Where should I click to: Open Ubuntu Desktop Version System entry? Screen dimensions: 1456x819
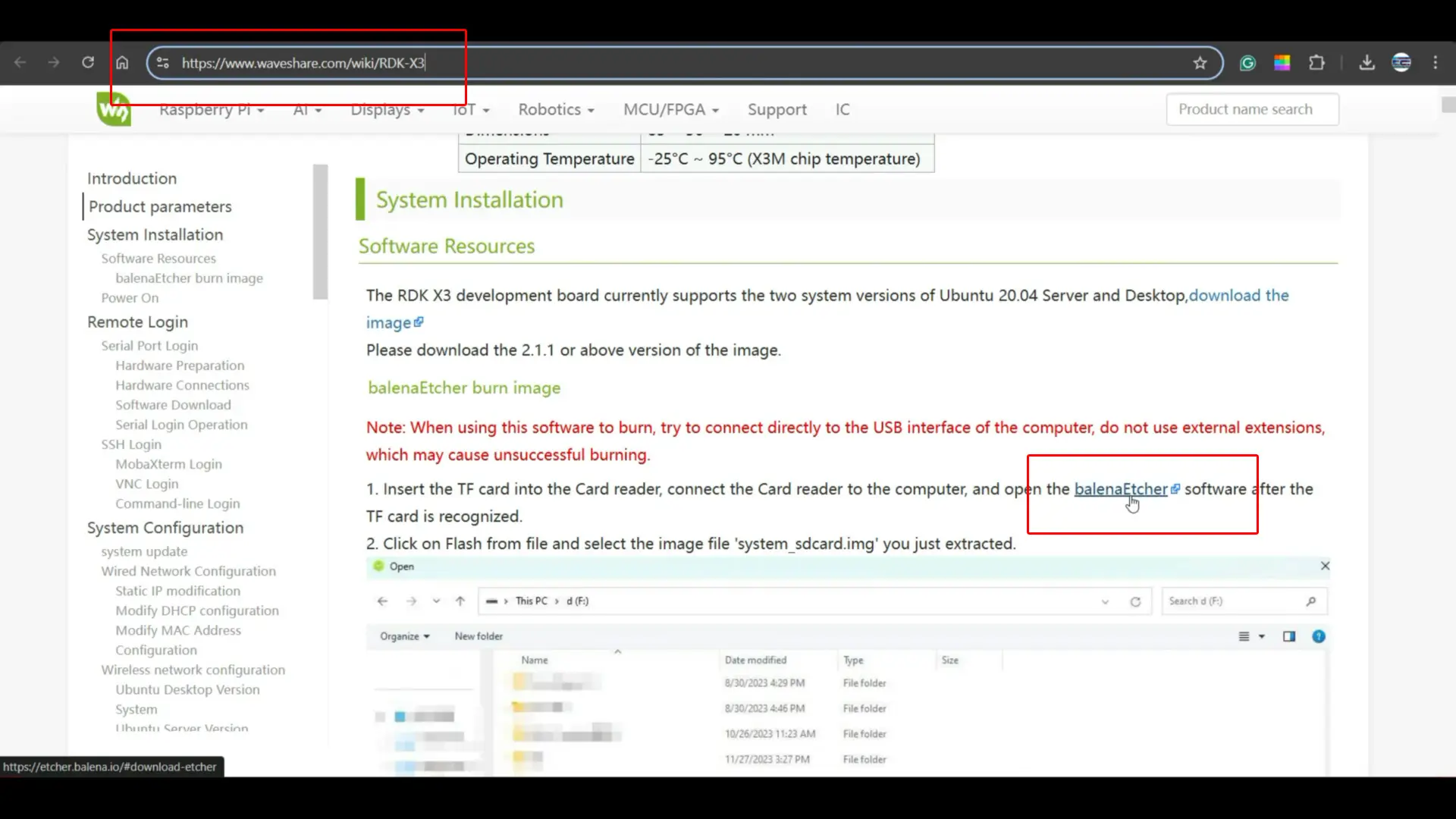click(x=187, y=699)
